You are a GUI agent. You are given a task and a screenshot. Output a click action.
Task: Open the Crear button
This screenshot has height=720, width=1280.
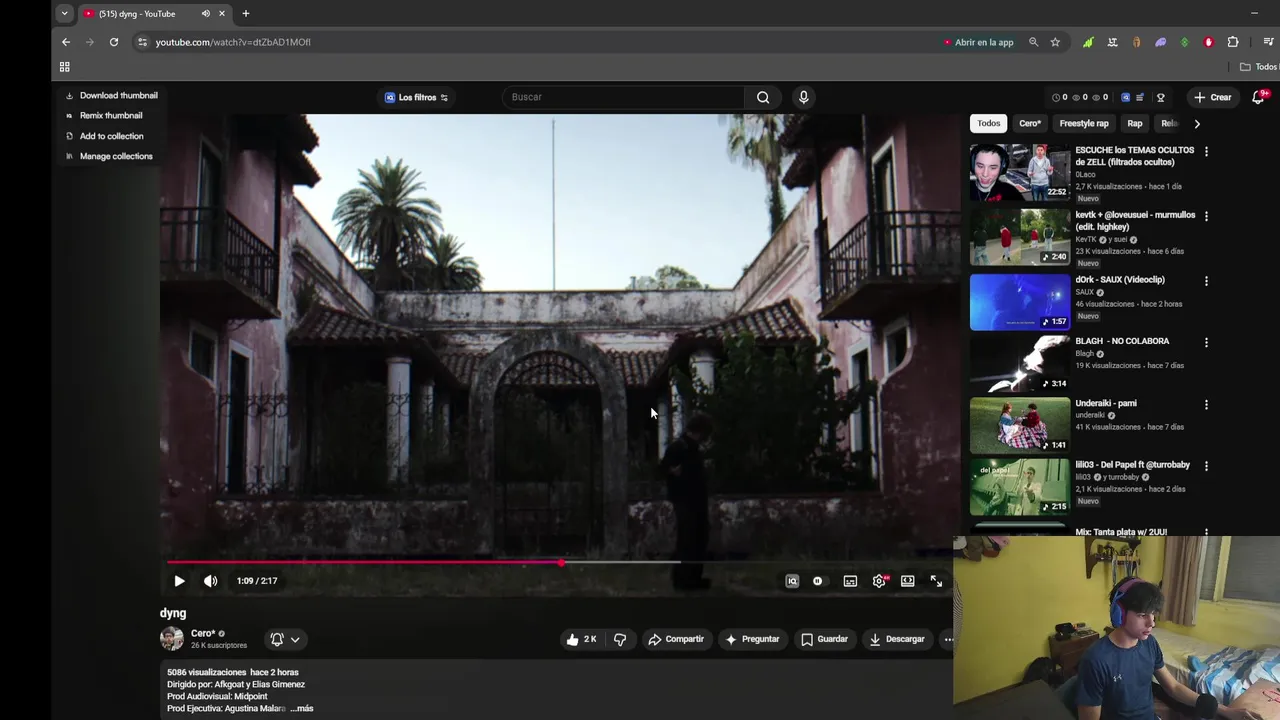[1212, 97]
